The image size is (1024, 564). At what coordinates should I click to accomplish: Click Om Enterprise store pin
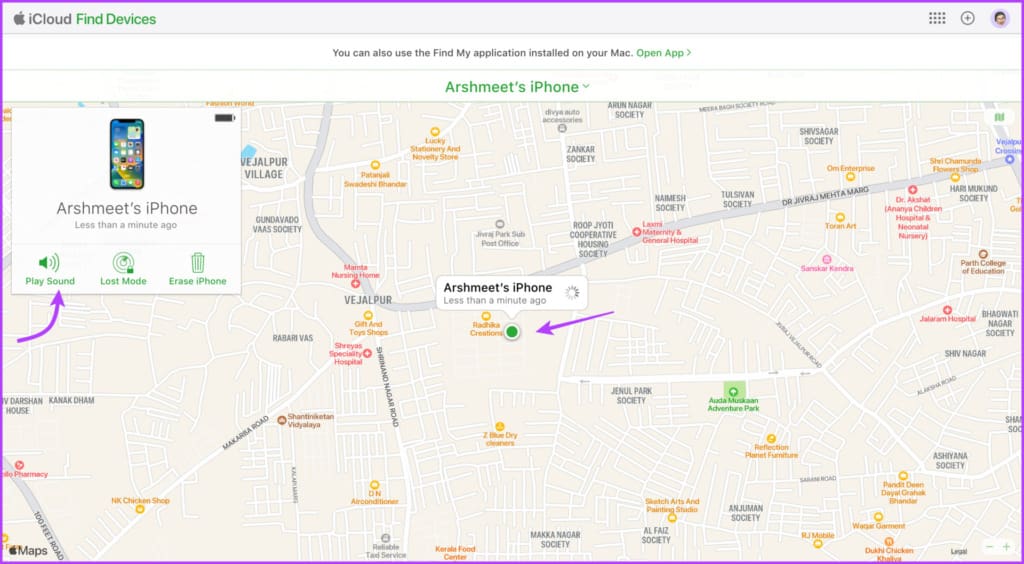(x=850, y=176)
